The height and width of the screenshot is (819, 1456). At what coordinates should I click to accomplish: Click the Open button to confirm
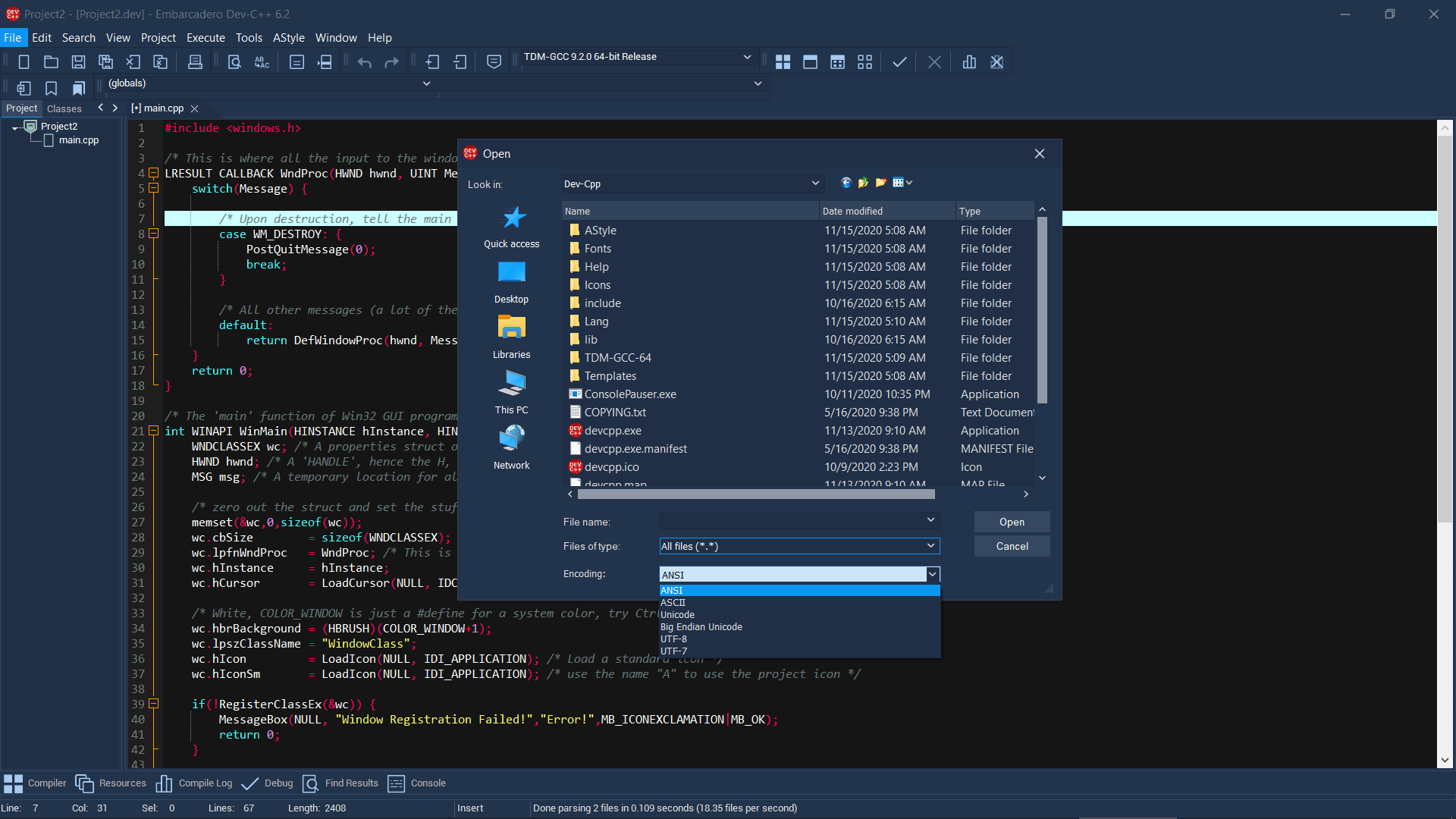click(1012, 522)
